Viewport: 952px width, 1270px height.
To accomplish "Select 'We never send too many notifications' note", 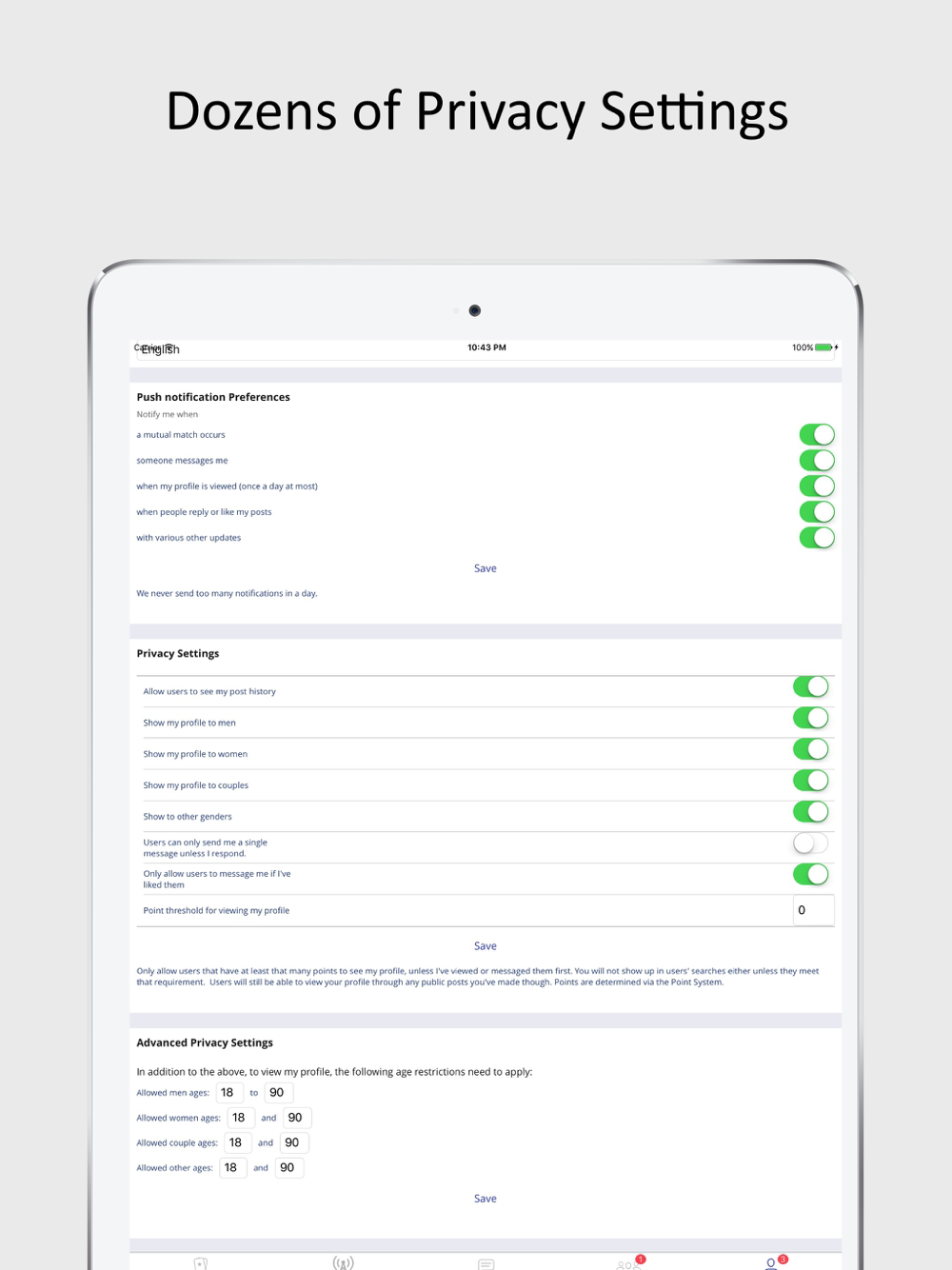I will [x=227, y=593].
